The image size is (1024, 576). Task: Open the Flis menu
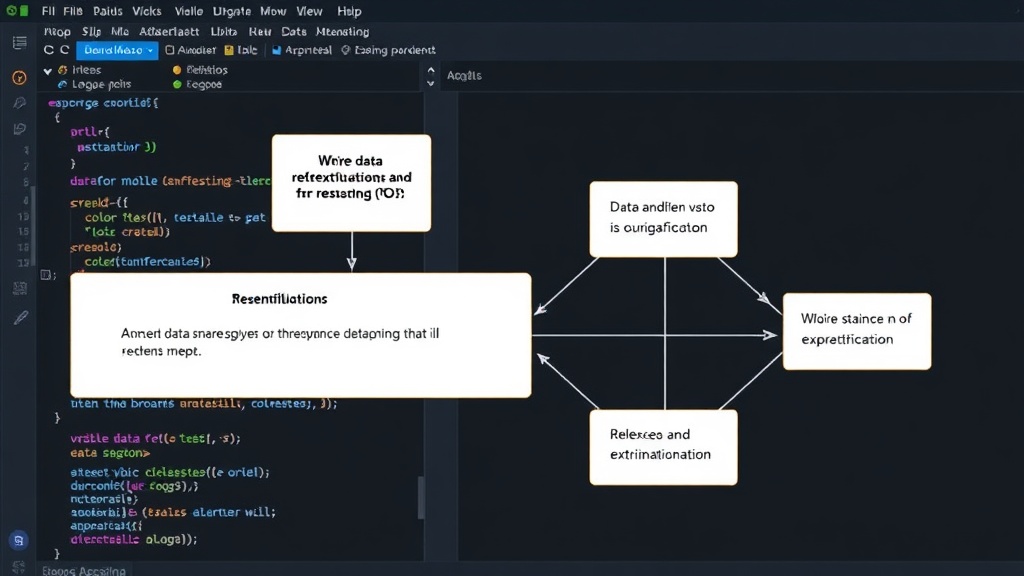click(73, 11)
